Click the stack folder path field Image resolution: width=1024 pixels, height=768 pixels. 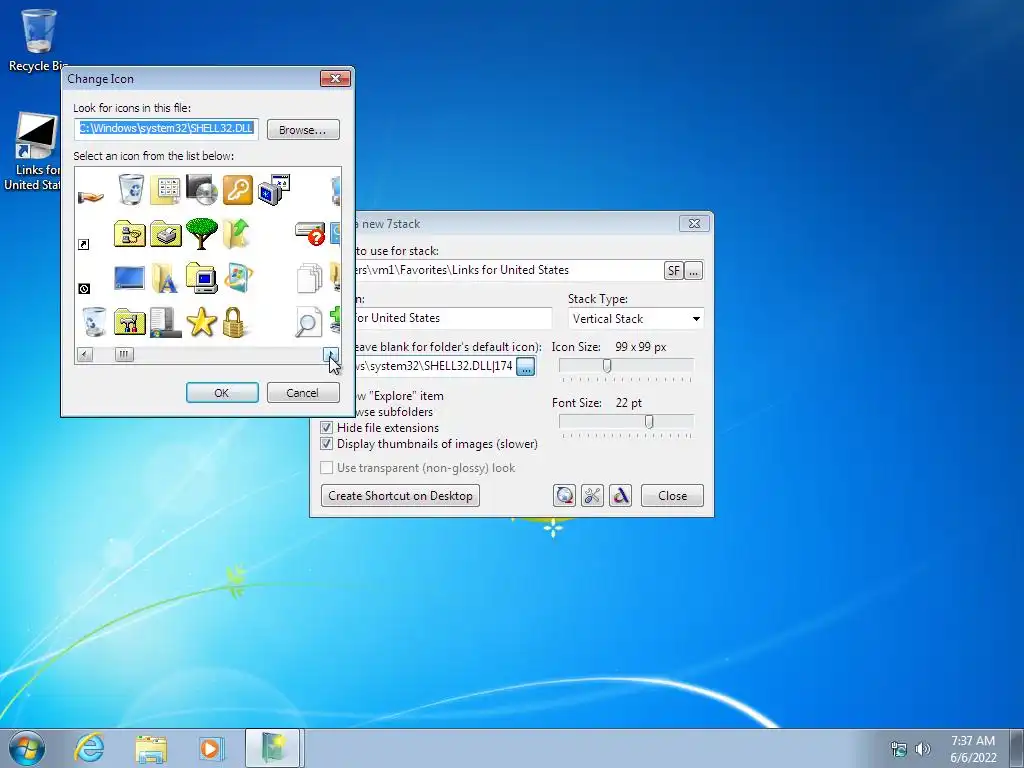coord(508,270)
